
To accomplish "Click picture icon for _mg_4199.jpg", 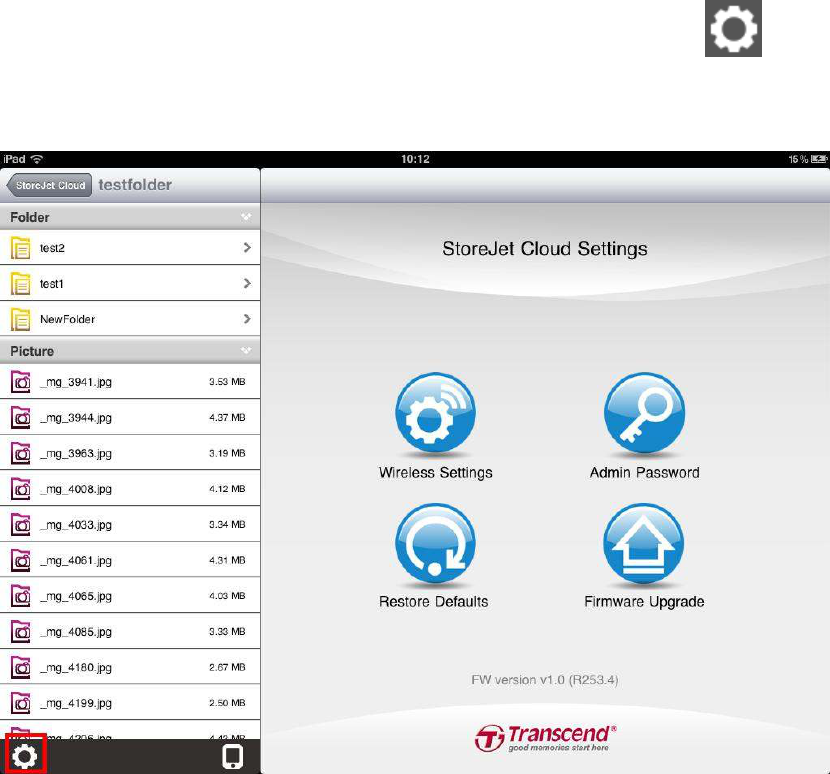I will click(x=21, y=703).
